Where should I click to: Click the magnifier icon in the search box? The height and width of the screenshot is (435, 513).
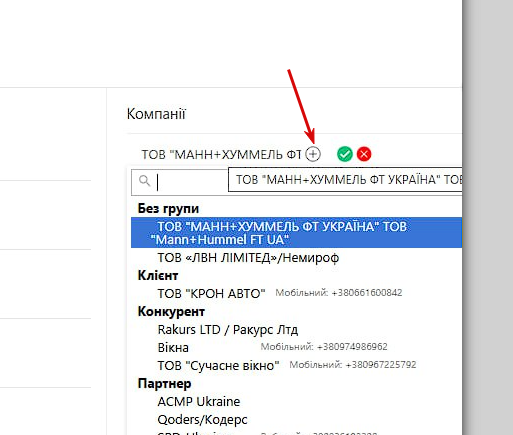(144, 181)
